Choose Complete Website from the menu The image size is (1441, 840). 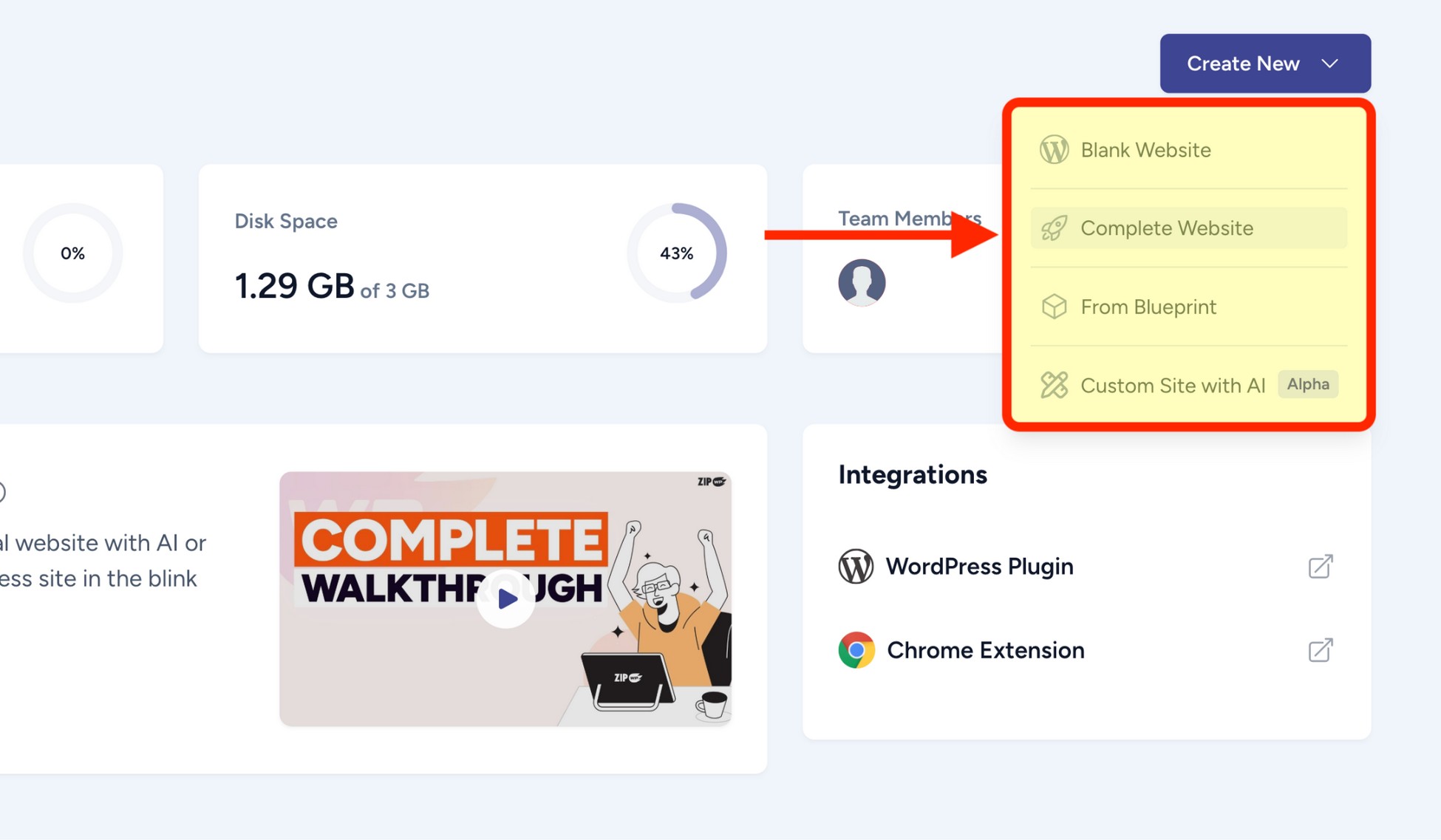1167,228
